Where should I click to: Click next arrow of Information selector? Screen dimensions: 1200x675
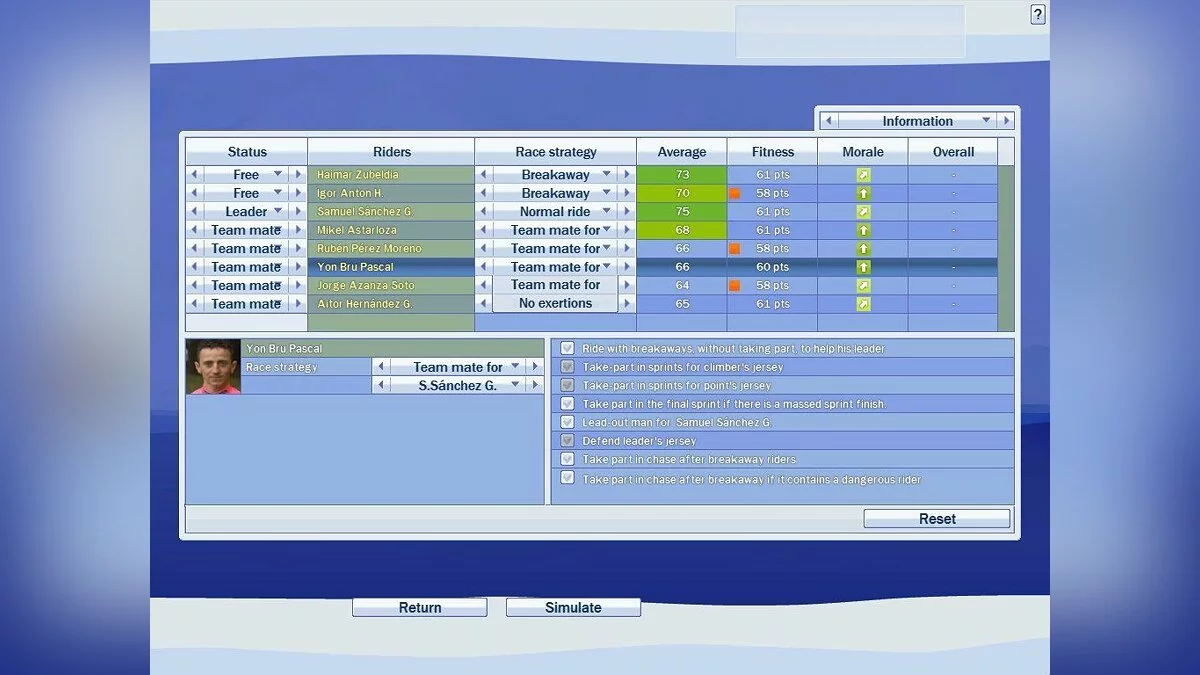pos(1006,121)
